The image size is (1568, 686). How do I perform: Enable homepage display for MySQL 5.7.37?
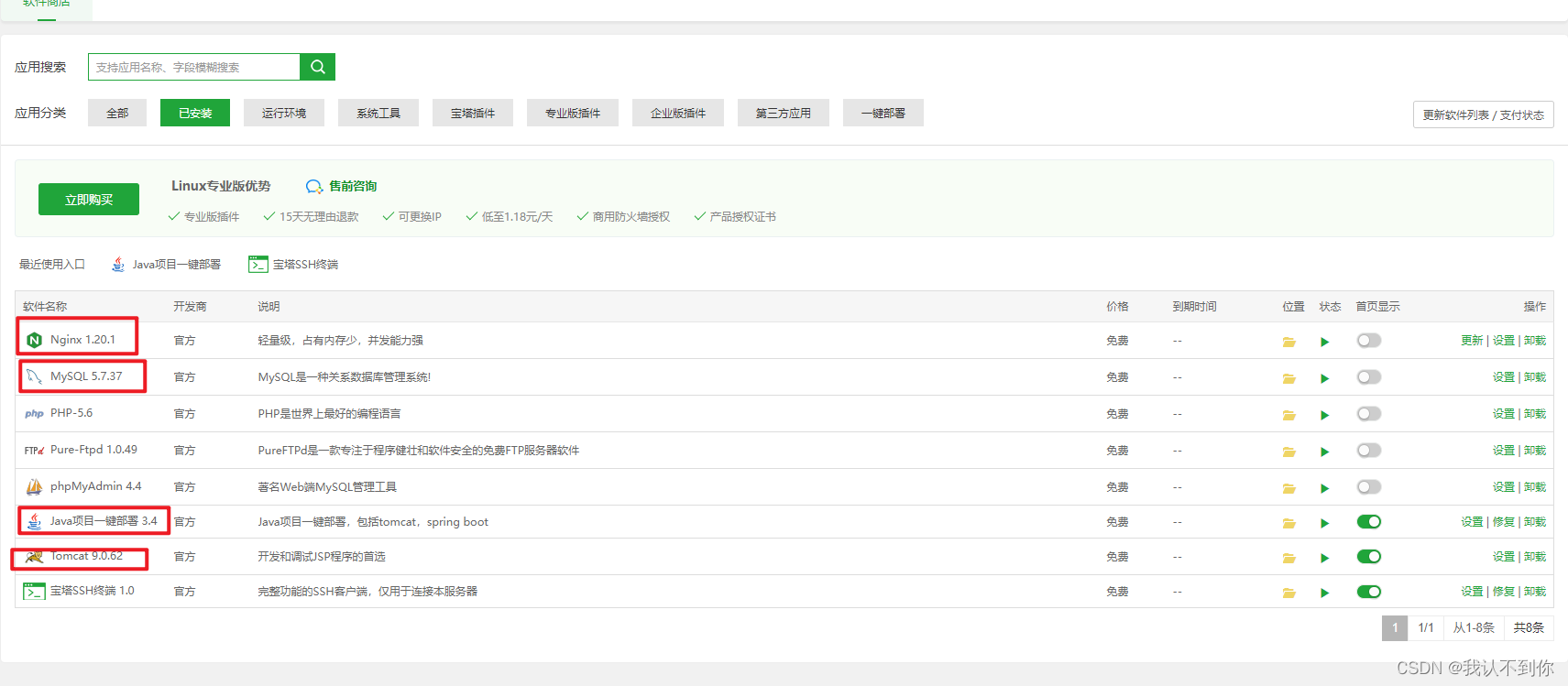1369,376
